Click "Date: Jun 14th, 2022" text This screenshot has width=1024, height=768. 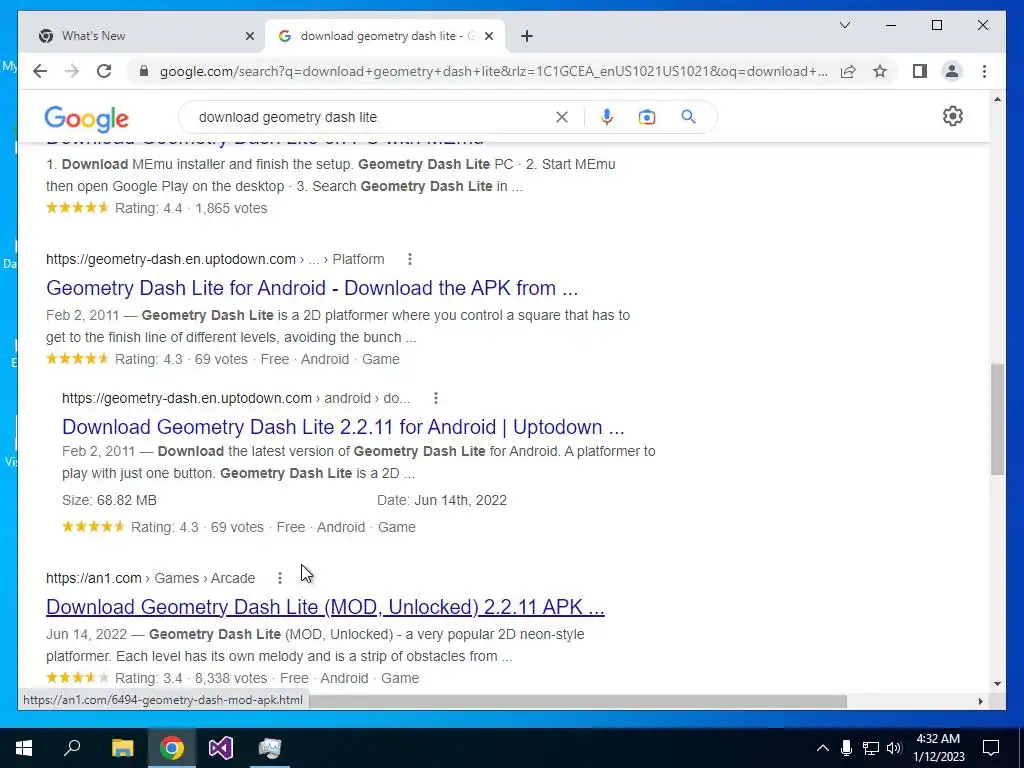coord(441,500)
